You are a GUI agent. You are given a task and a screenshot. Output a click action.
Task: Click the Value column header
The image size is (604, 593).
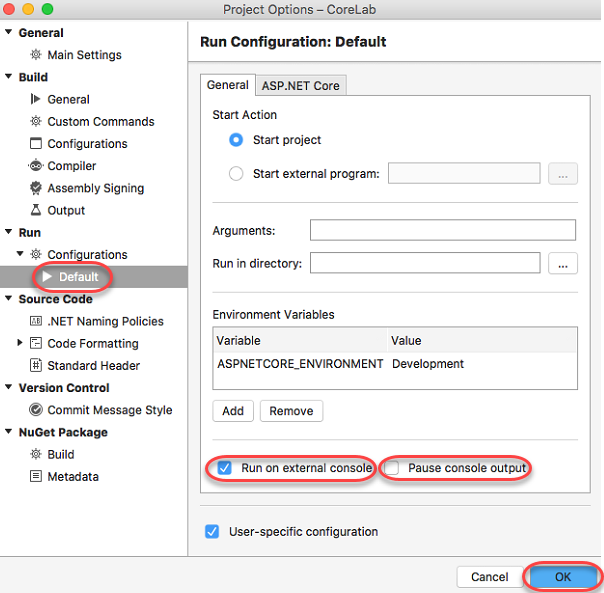[x=482, y=341]
